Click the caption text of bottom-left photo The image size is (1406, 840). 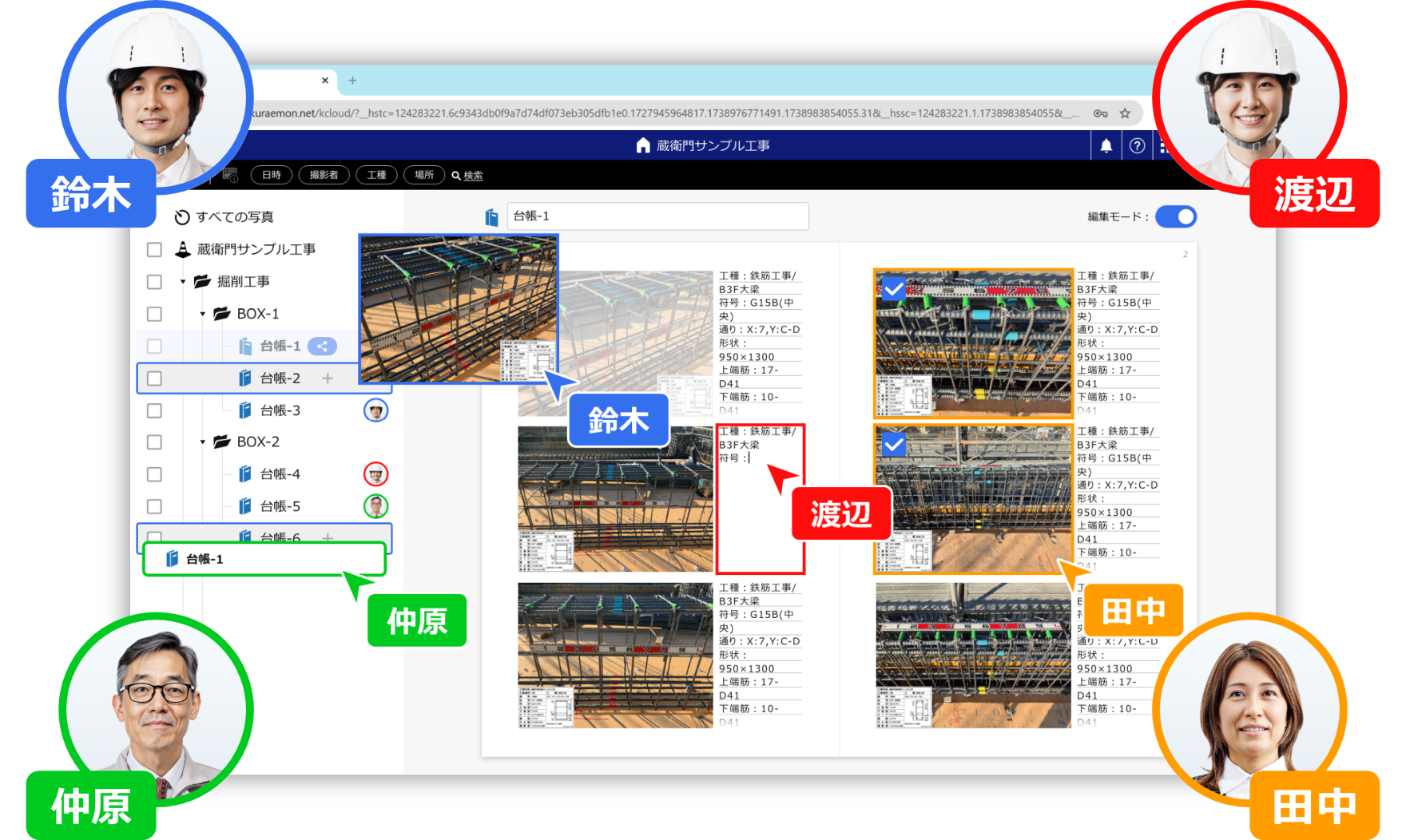759,655
